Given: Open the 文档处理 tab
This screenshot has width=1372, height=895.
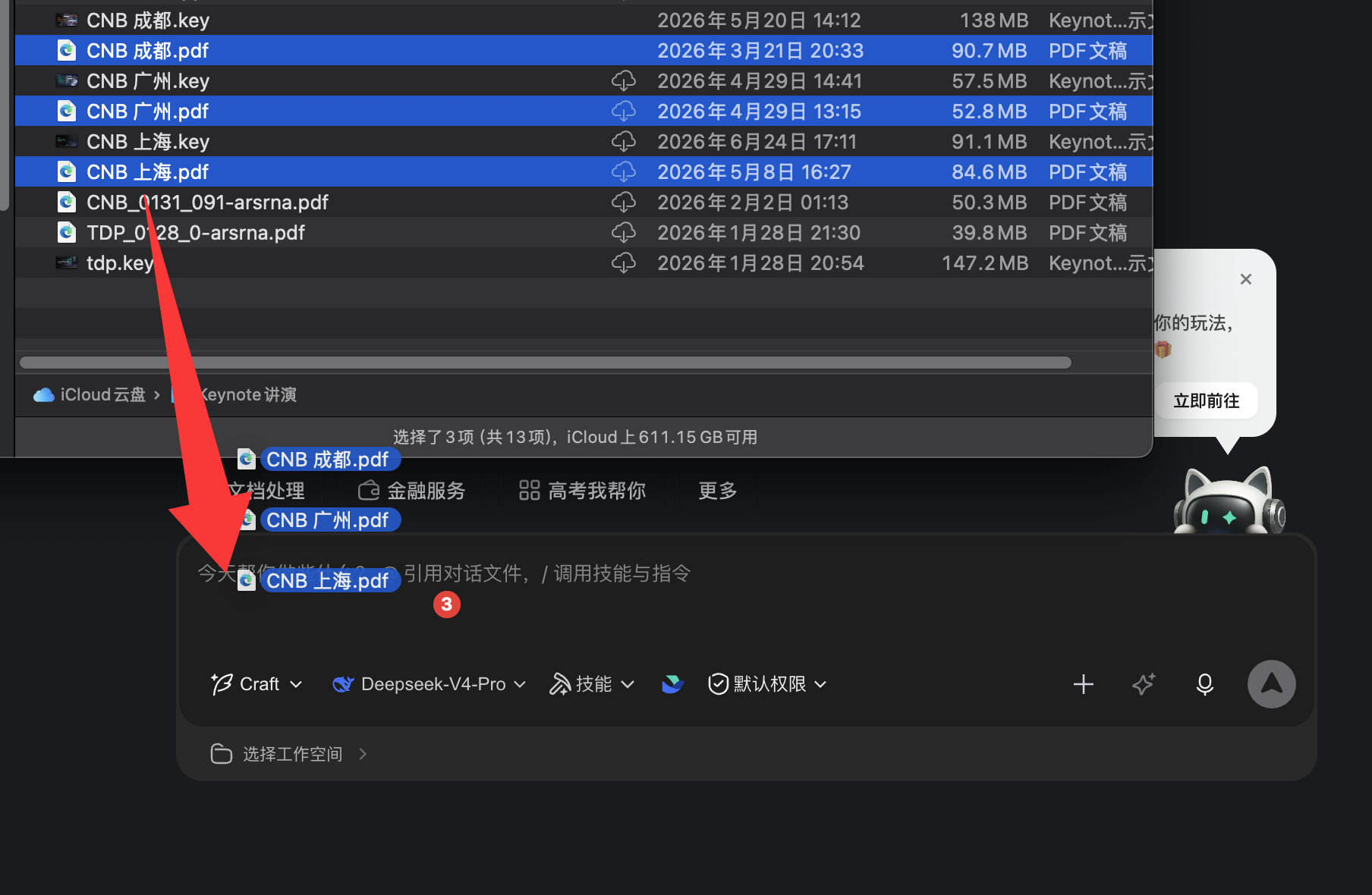Looking at the screenshot, I should 266,491.
